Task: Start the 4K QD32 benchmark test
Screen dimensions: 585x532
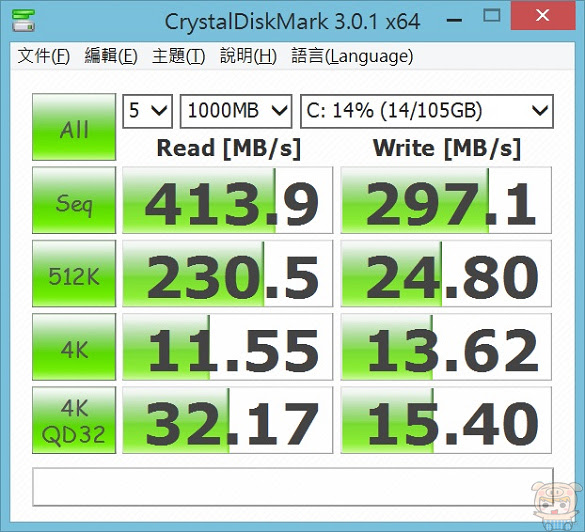Action: click(x=74, y=420)
